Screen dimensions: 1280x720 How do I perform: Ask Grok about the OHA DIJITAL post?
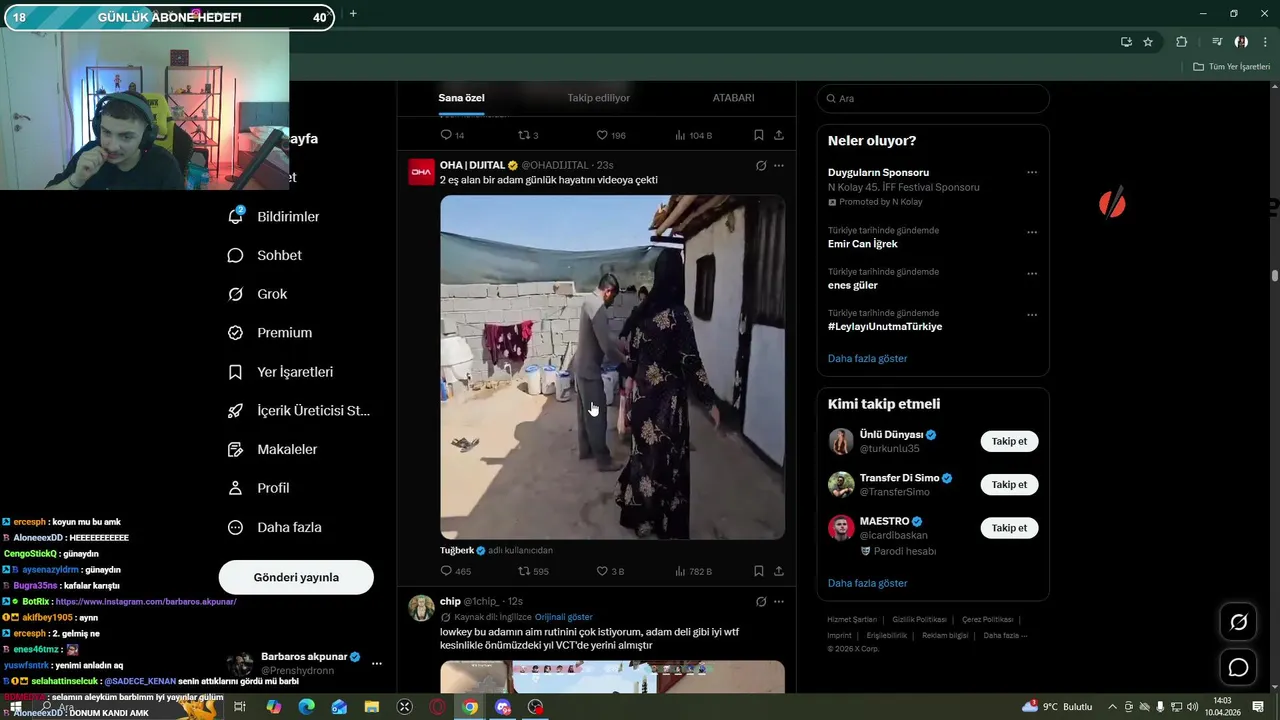[x=761, y=165]
